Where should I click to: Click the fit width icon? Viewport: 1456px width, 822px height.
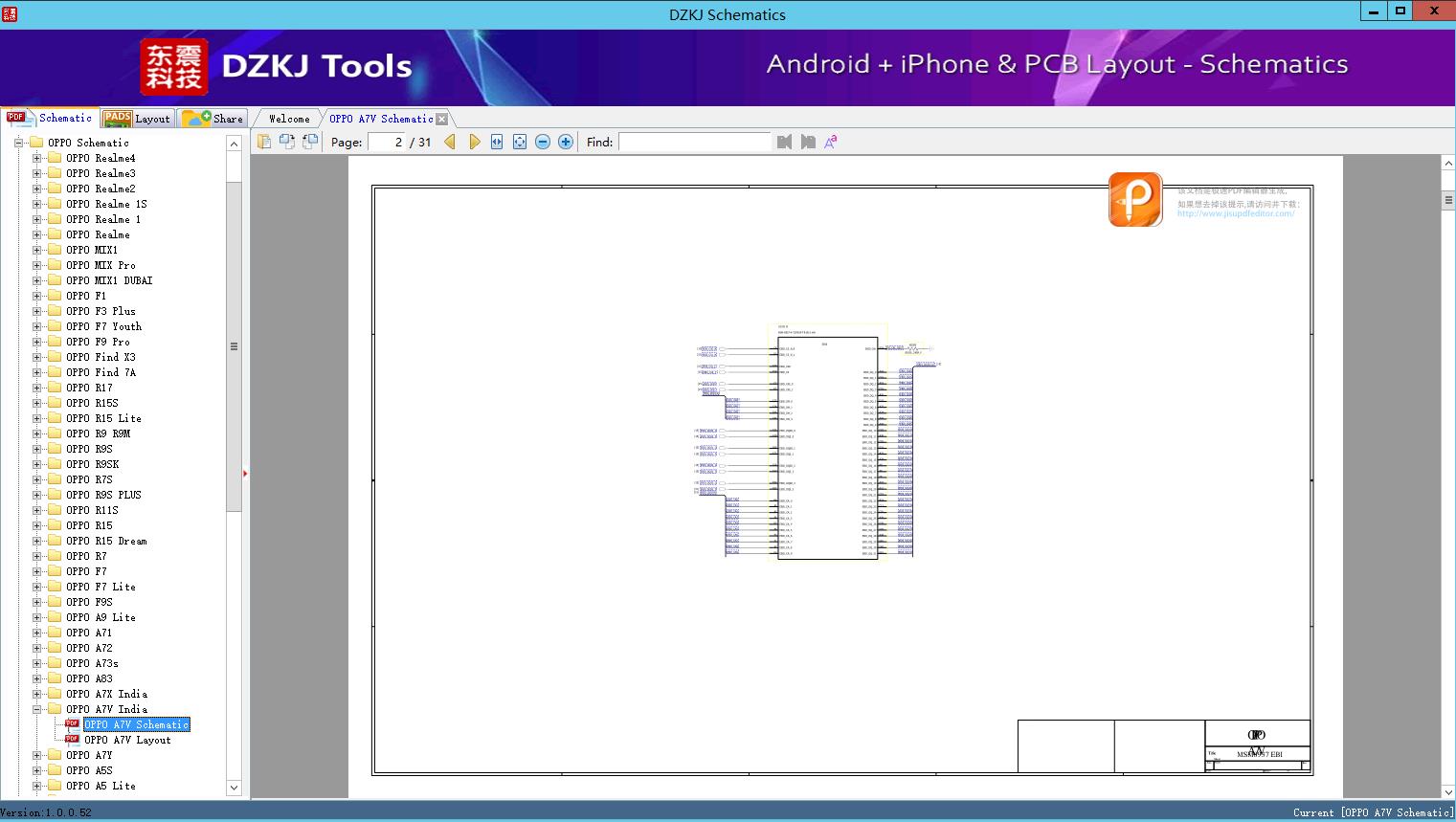coord(497,142)
